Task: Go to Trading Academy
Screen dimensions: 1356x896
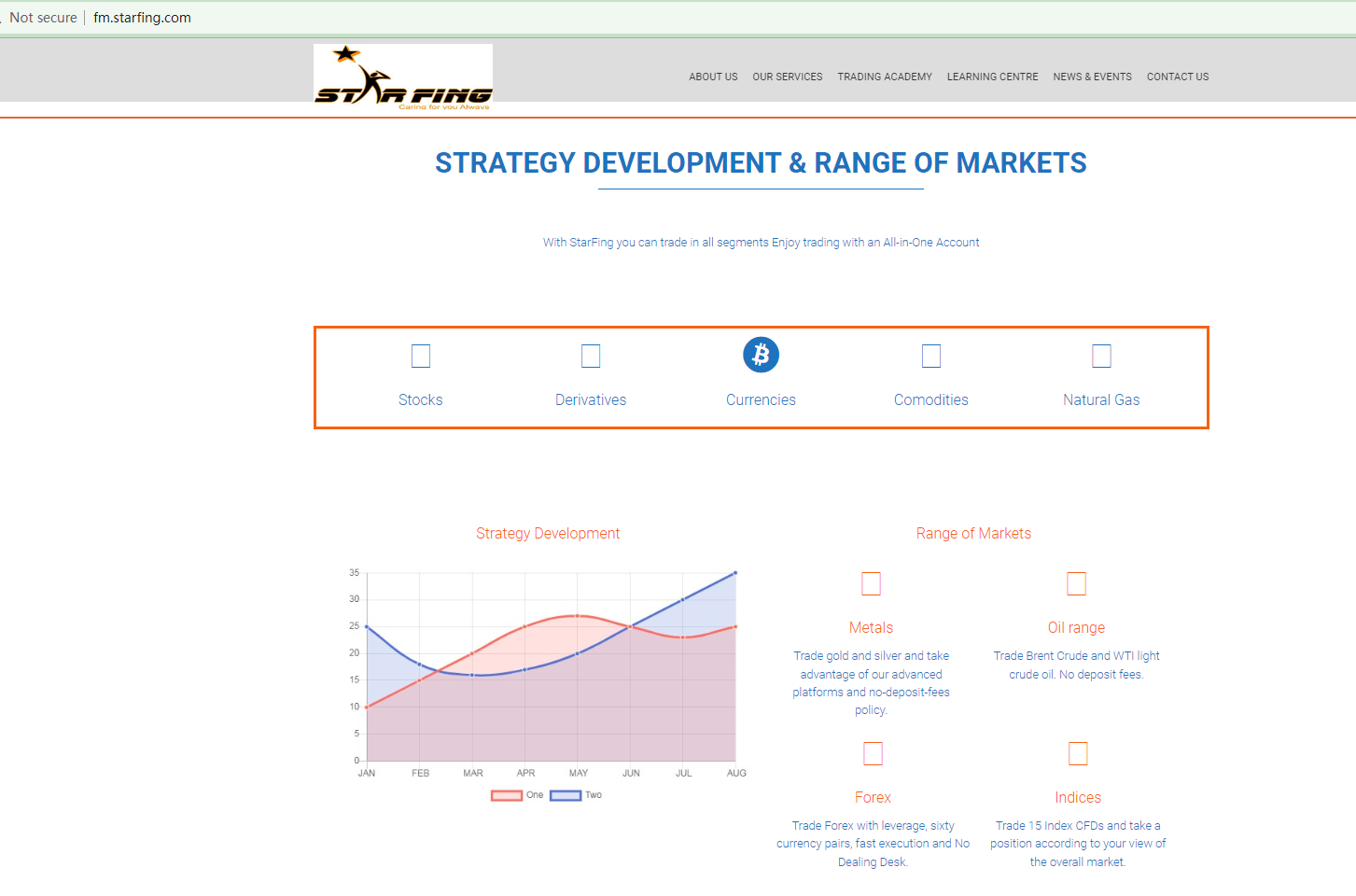Action: tap(885, 77)
